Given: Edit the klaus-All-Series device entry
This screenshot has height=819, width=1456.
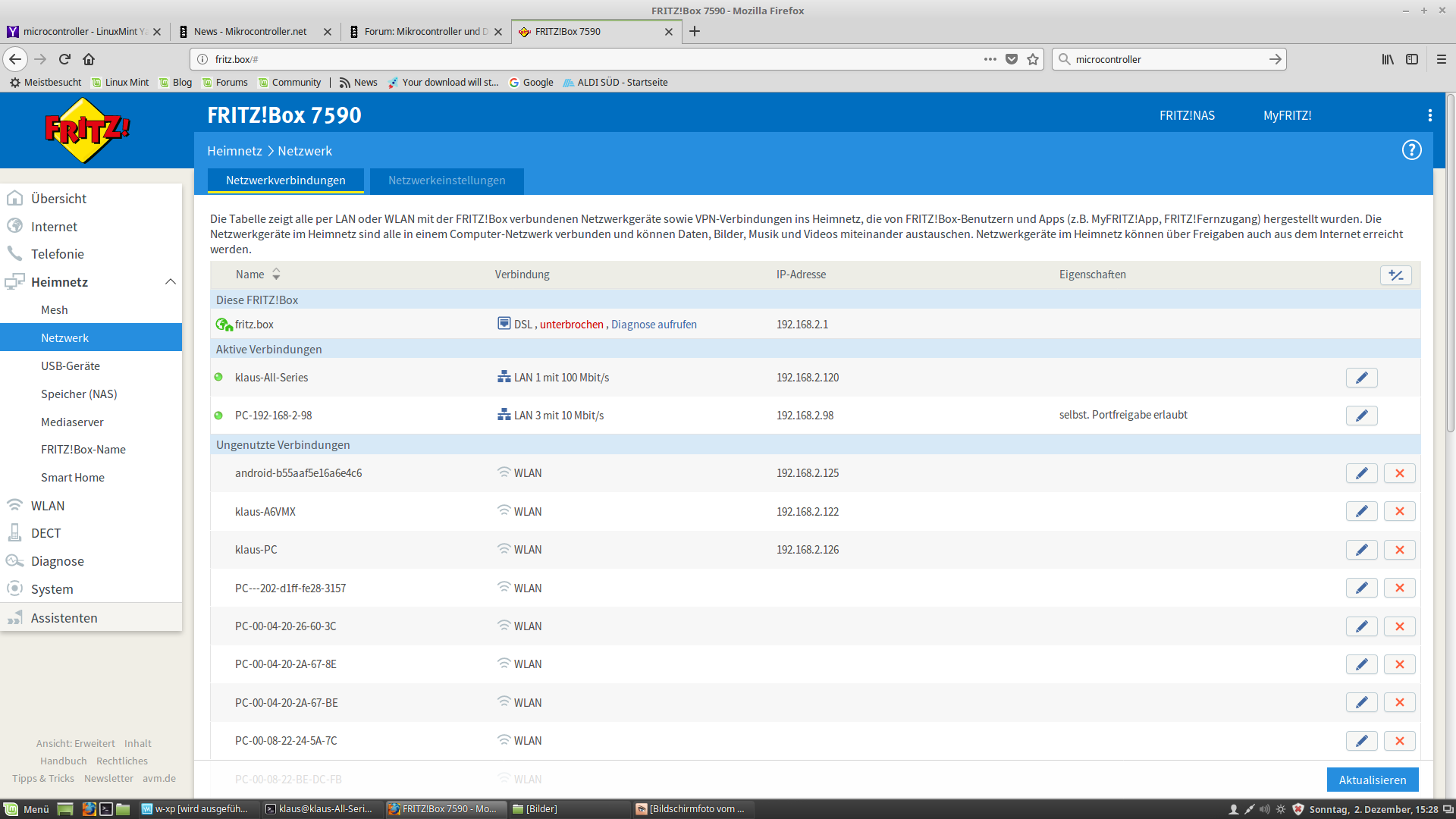Looking at the screenshot, I should 1361,378.
